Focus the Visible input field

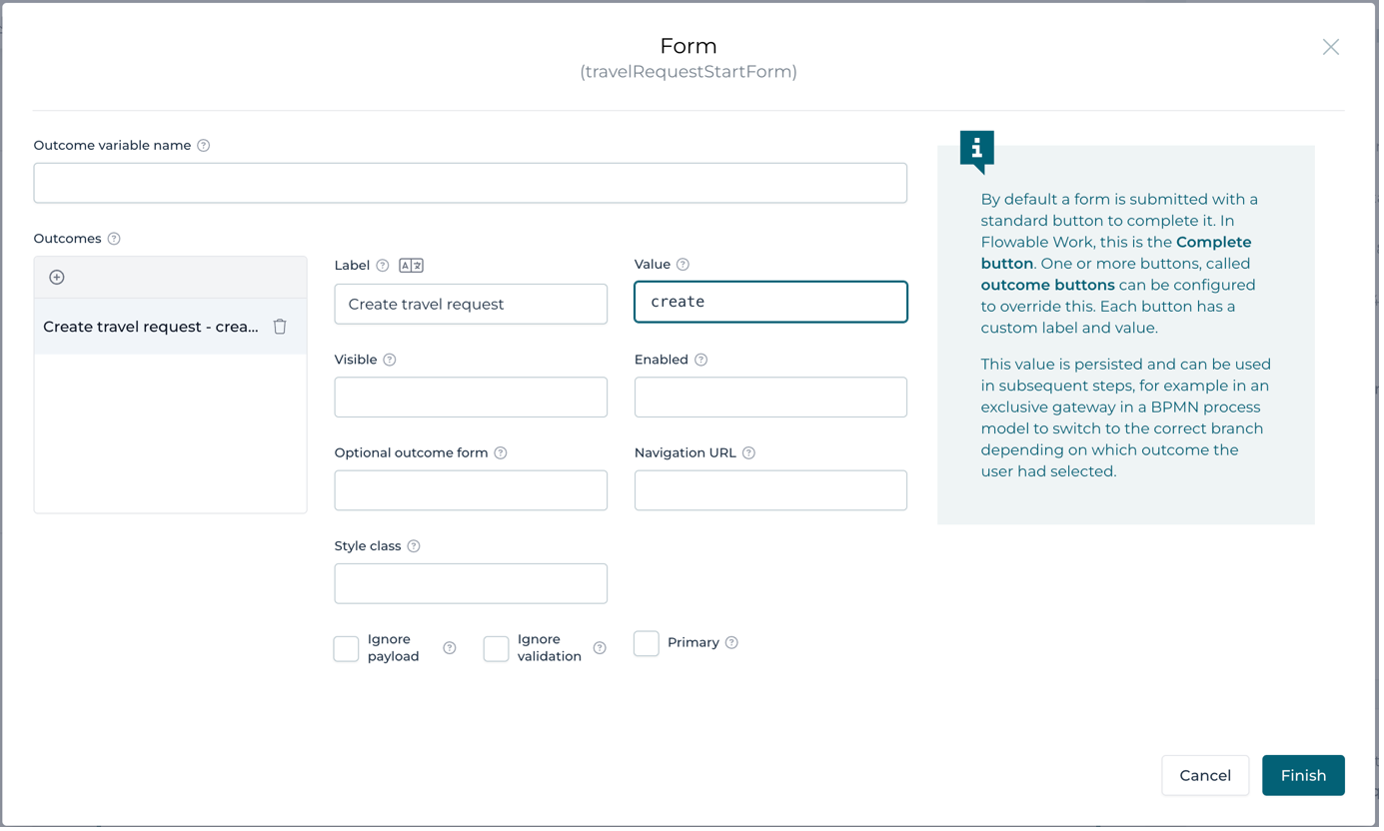[470, 397]
